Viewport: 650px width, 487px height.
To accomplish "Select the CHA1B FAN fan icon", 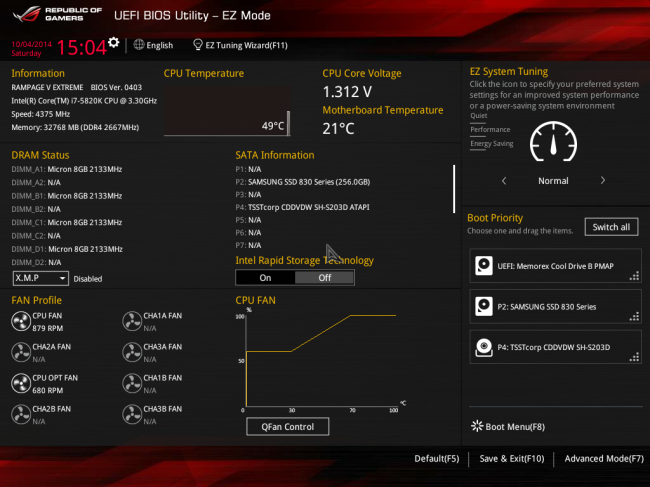I will coord(132,383).
